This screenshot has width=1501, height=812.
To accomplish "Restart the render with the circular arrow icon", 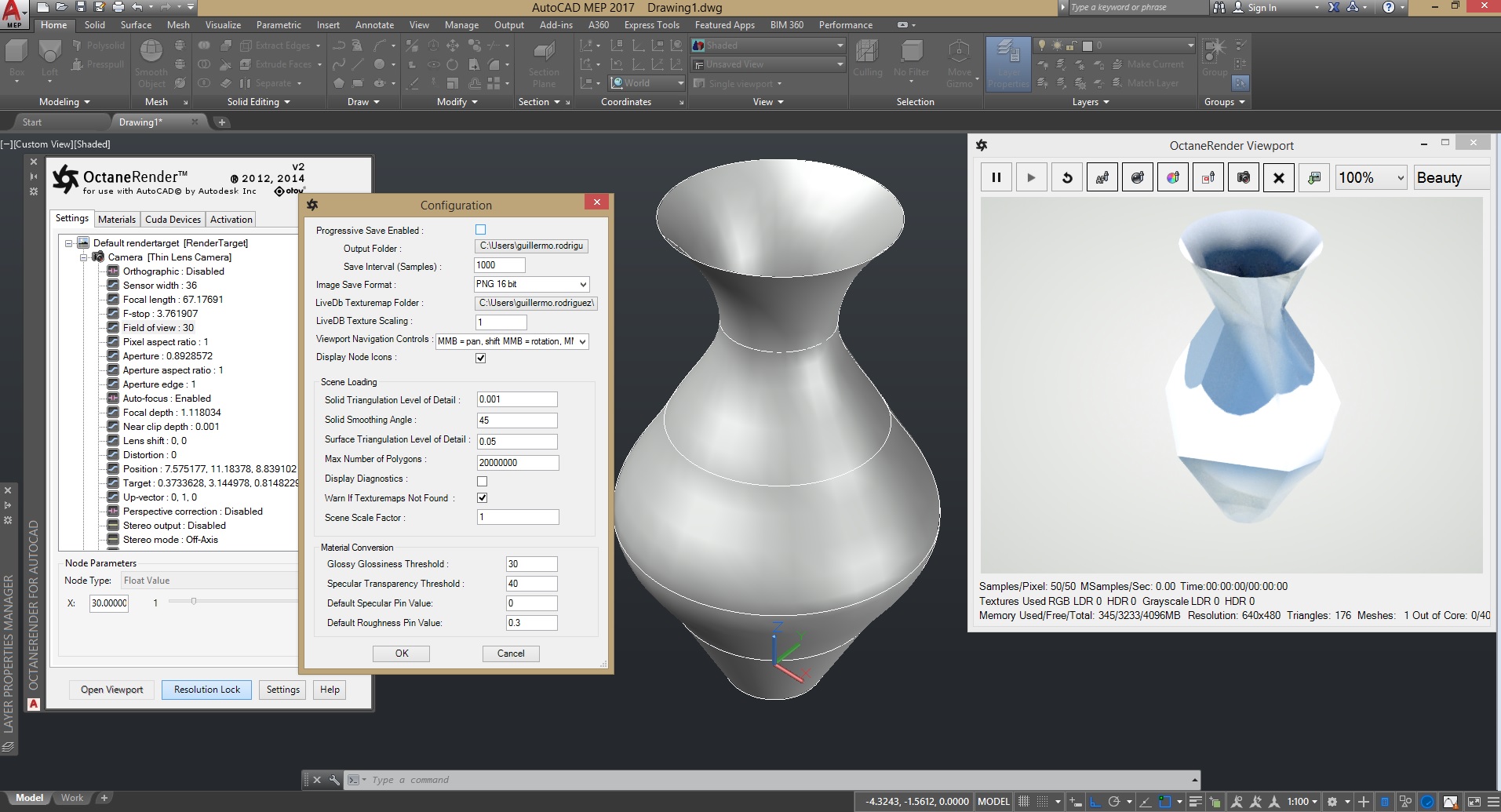I will (x=1067, y=177).
